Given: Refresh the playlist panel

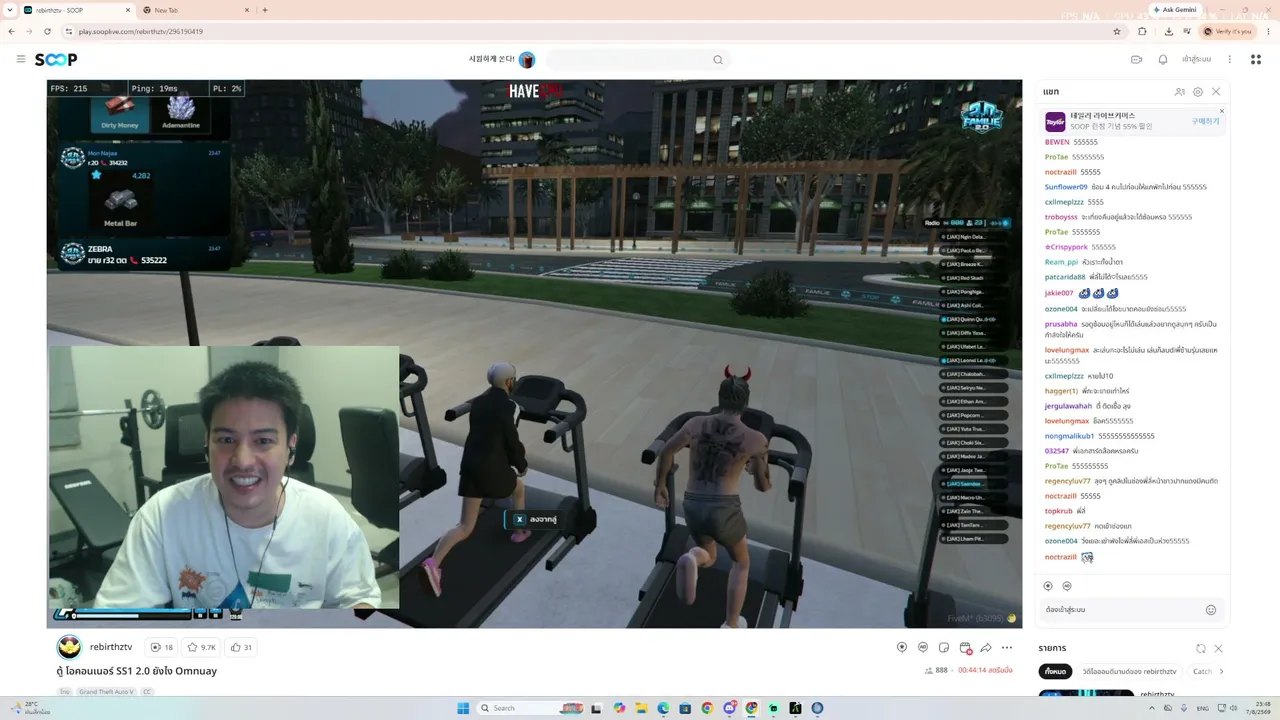Looking at the screenshot, I should click(x=1201, y=649).
